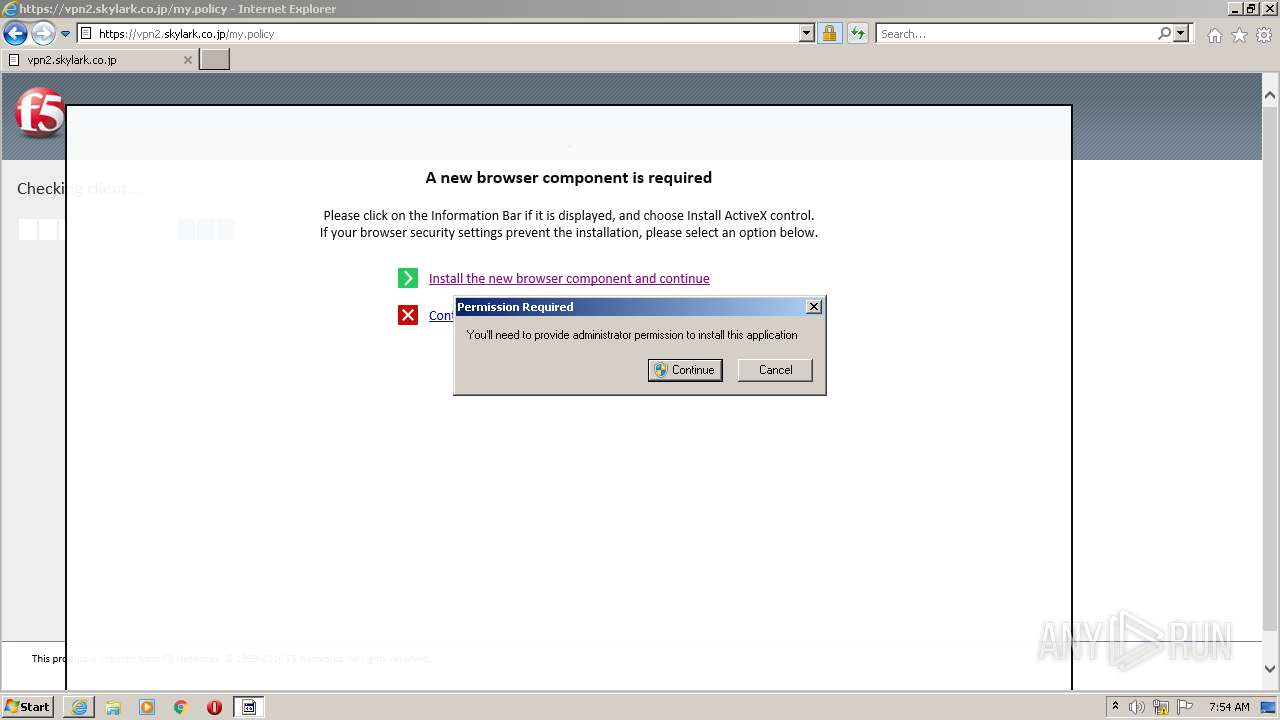This screenshot has height=720, width=1280.
Task: Click the page scrollbar down arrow
Action: click(x=1270, y=669)
